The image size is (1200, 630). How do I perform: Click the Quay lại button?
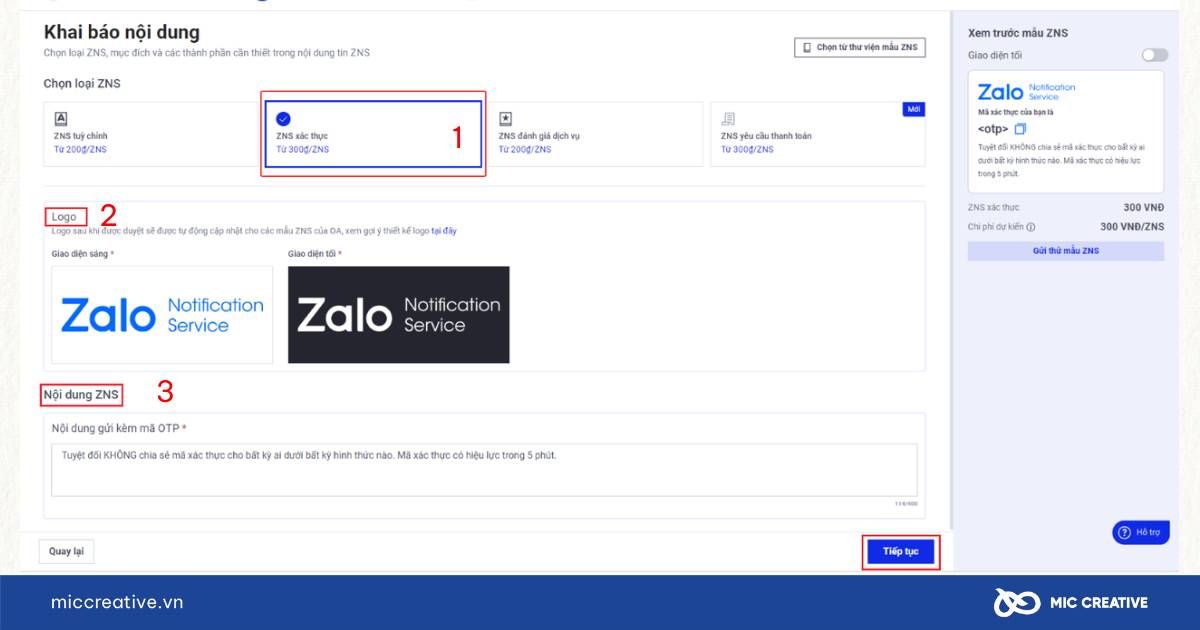pos(66,551)
